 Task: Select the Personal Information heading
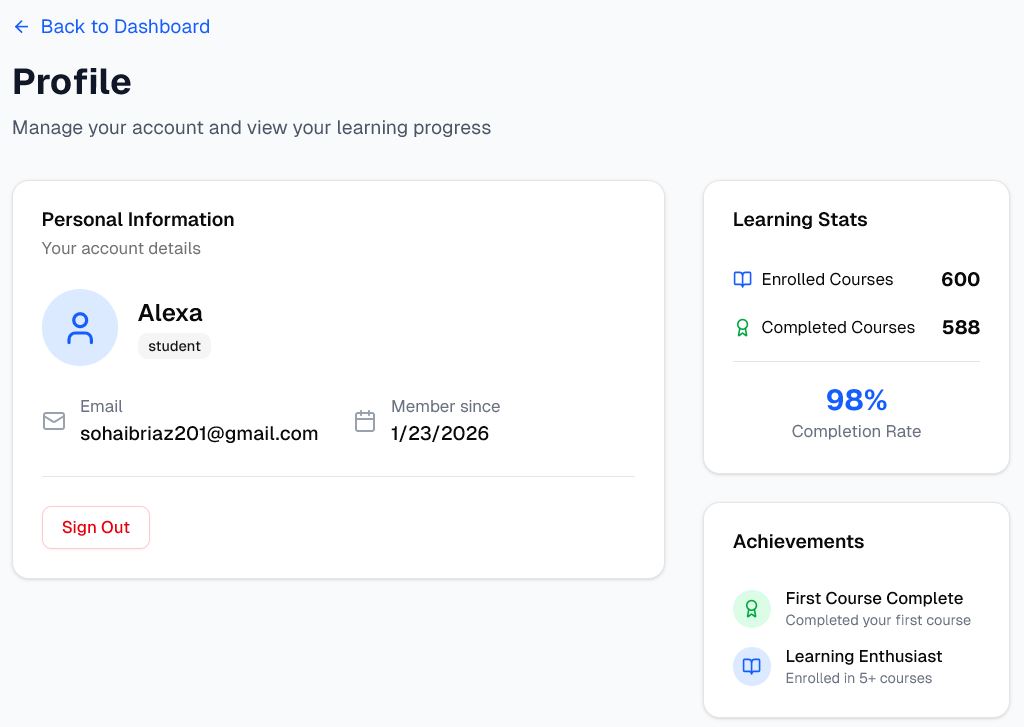point(137,219)
